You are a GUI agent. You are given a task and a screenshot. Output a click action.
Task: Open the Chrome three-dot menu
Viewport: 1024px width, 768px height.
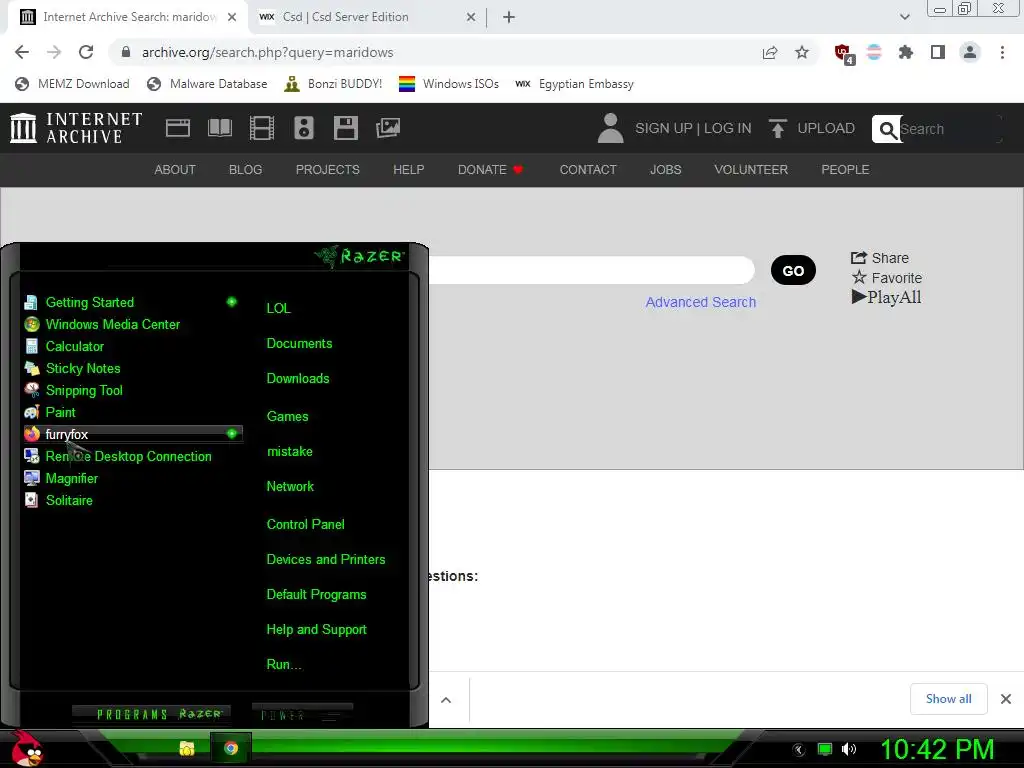point(1002,52)
